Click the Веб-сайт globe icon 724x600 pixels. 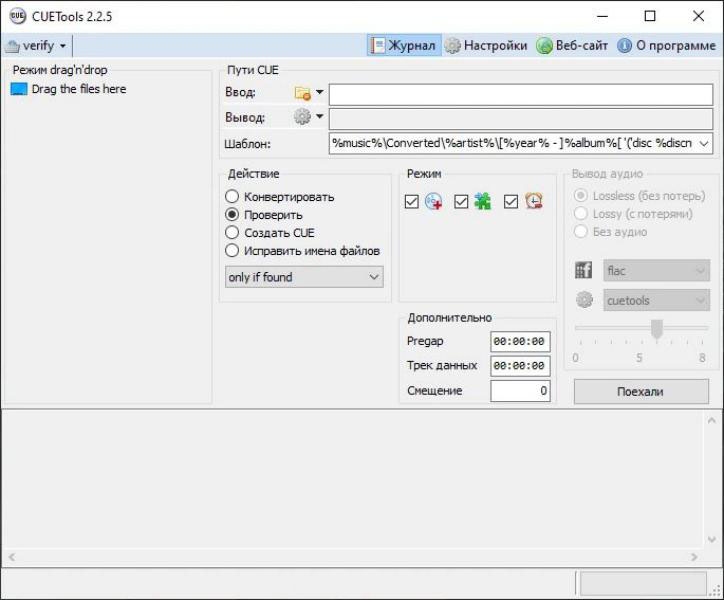click(x=544, y=46)
